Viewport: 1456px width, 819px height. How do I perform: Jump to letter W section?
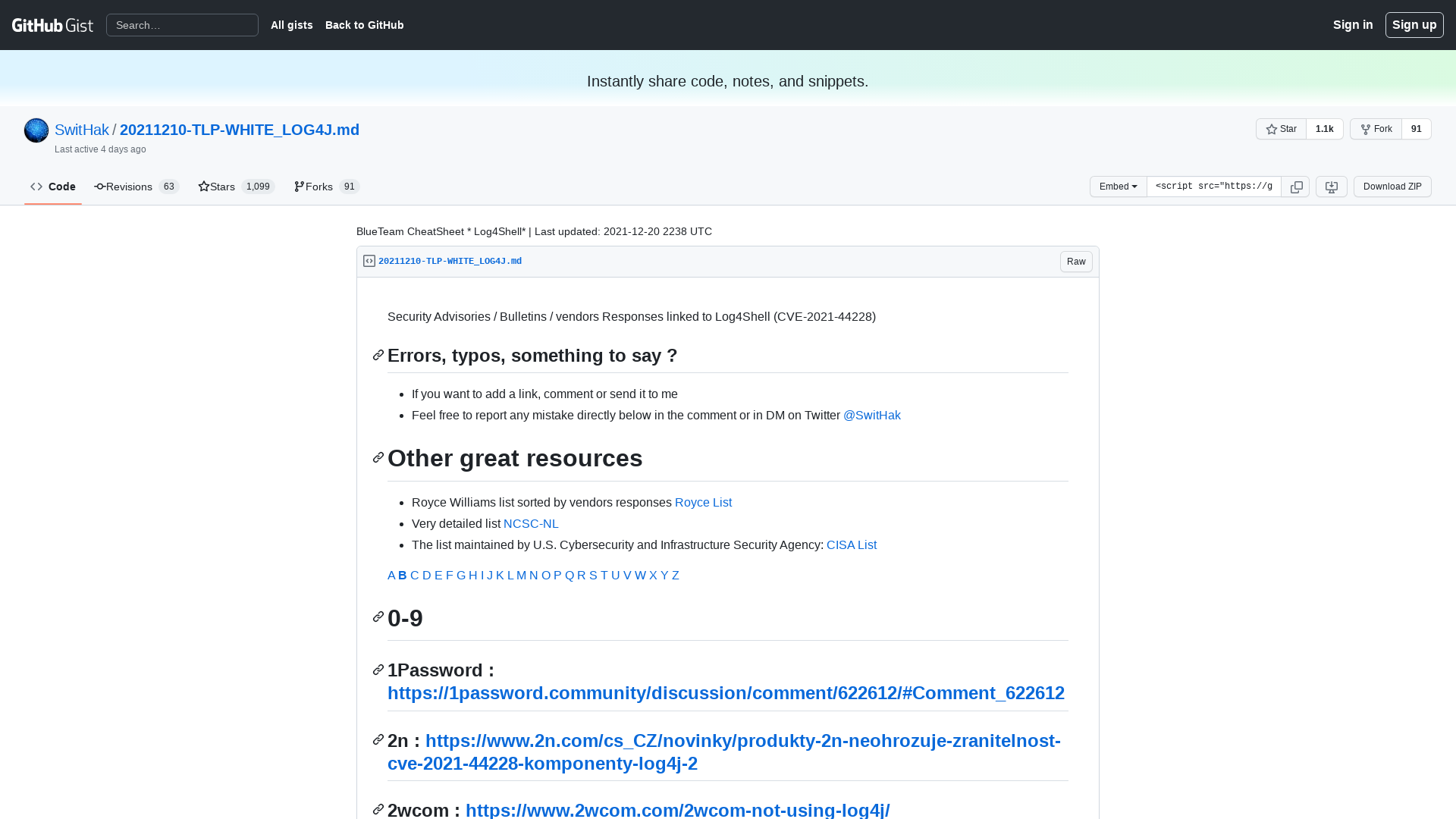tap(640, 576)
